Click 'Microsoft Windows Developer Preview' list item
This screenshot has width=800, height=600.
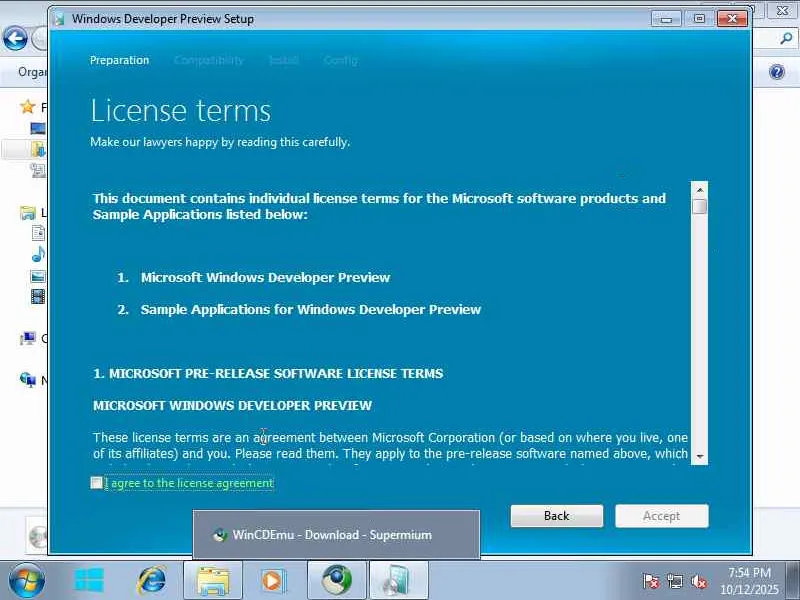coord(265,278)
